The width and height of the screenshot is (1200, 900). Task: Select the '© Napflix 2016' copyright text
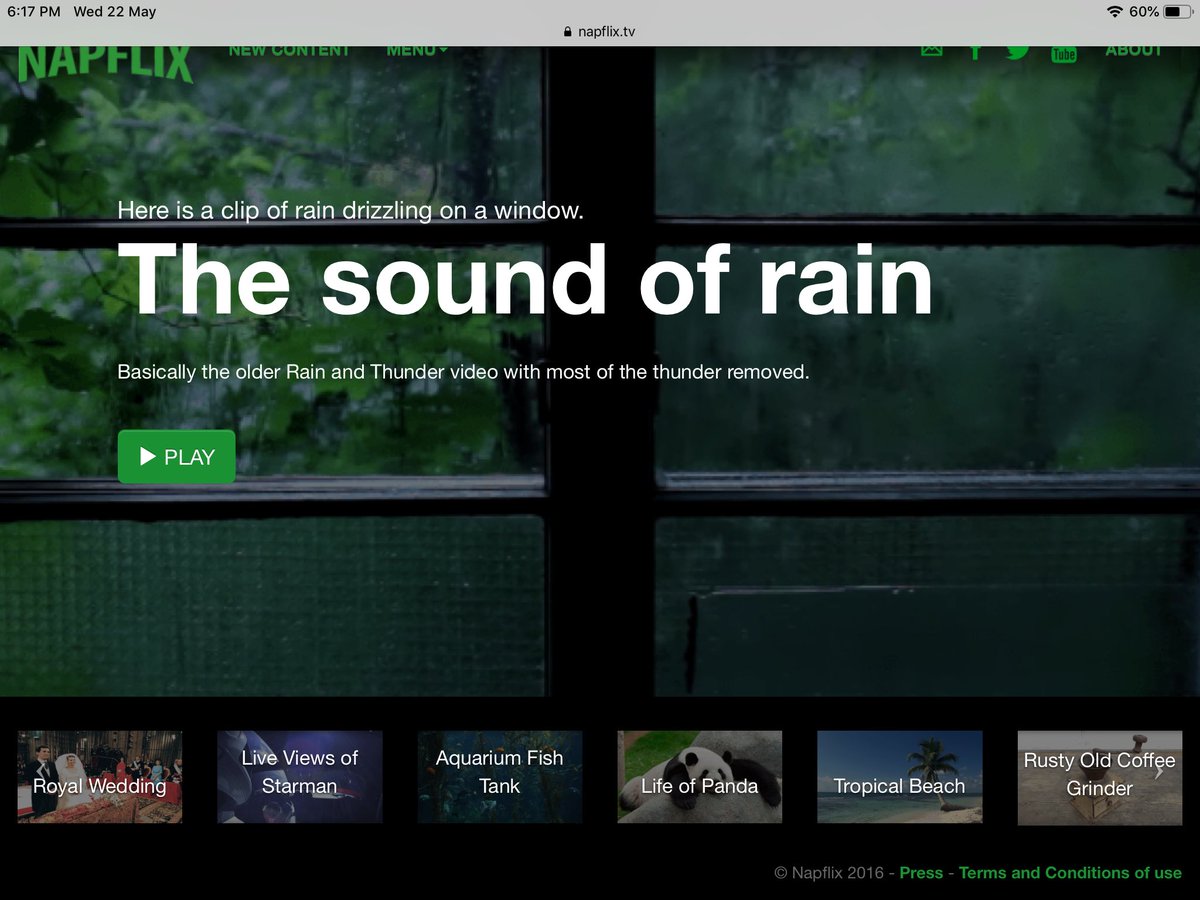tap(828, 873)
